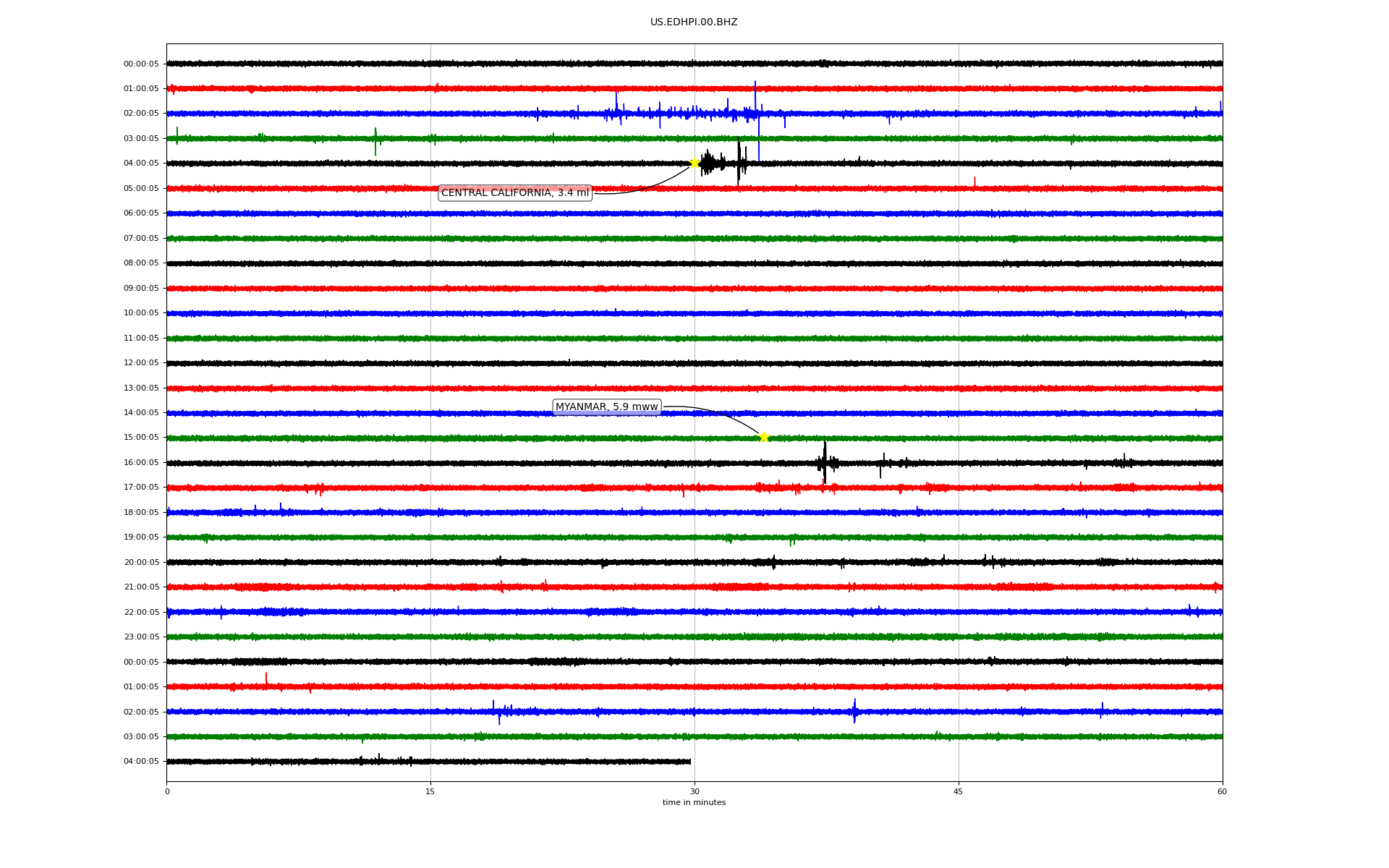
Task: Click the 15 minute x-axis tick label
Action: point(430,791)
